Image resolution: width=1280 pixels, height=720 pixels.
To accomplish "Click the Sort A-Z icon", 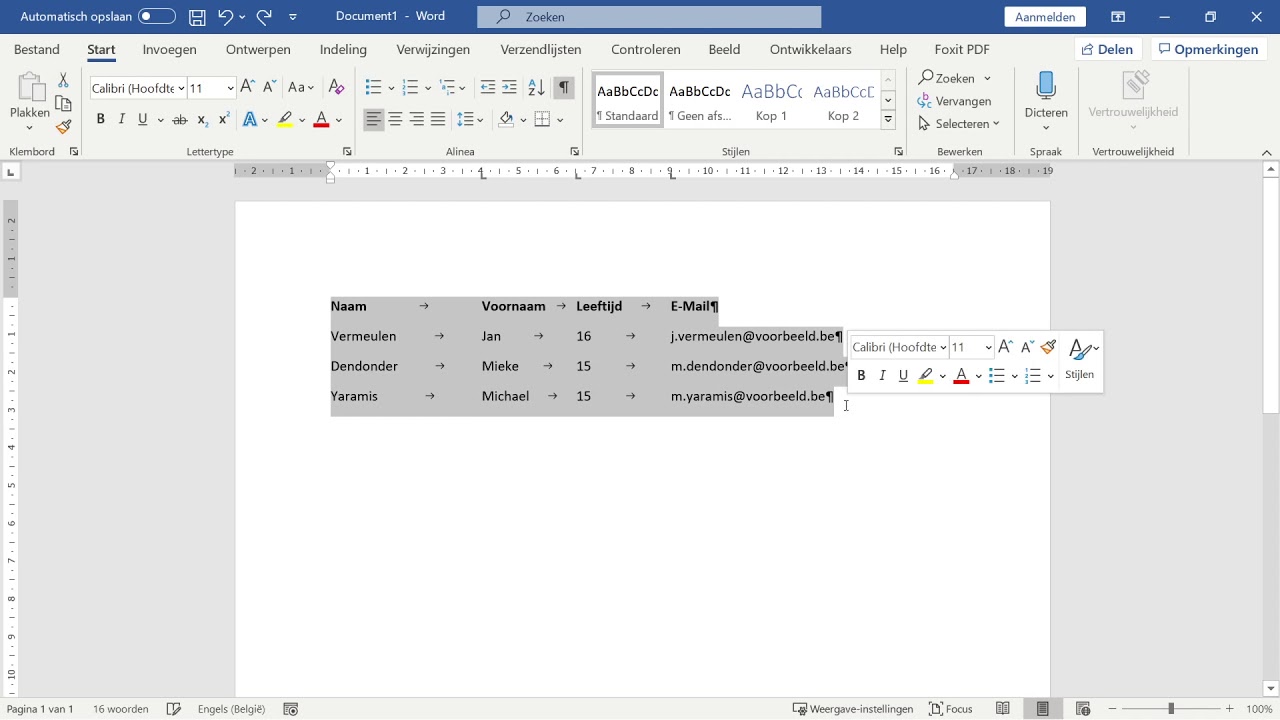I will click(536, 88).
